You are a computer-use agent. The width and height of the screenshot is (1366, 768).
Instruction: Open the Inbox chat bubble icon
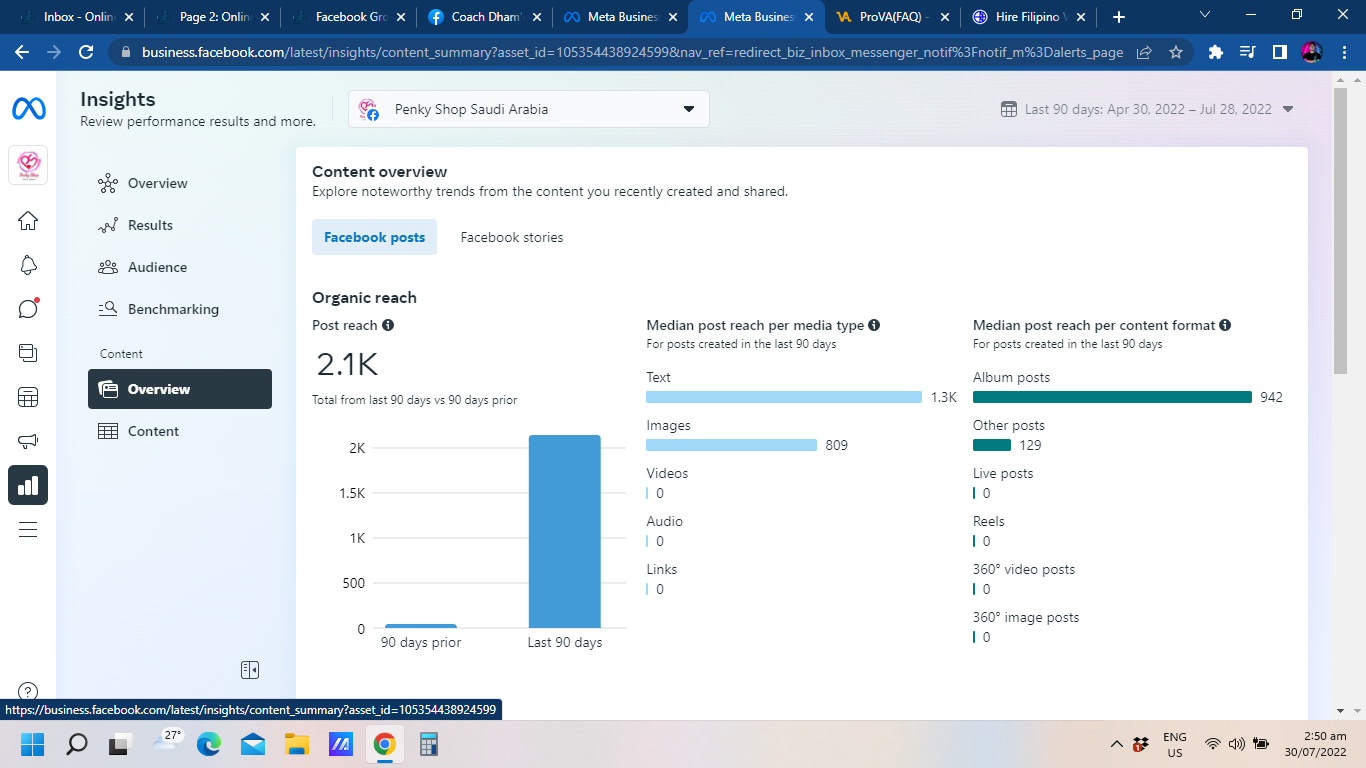point(28,308)
